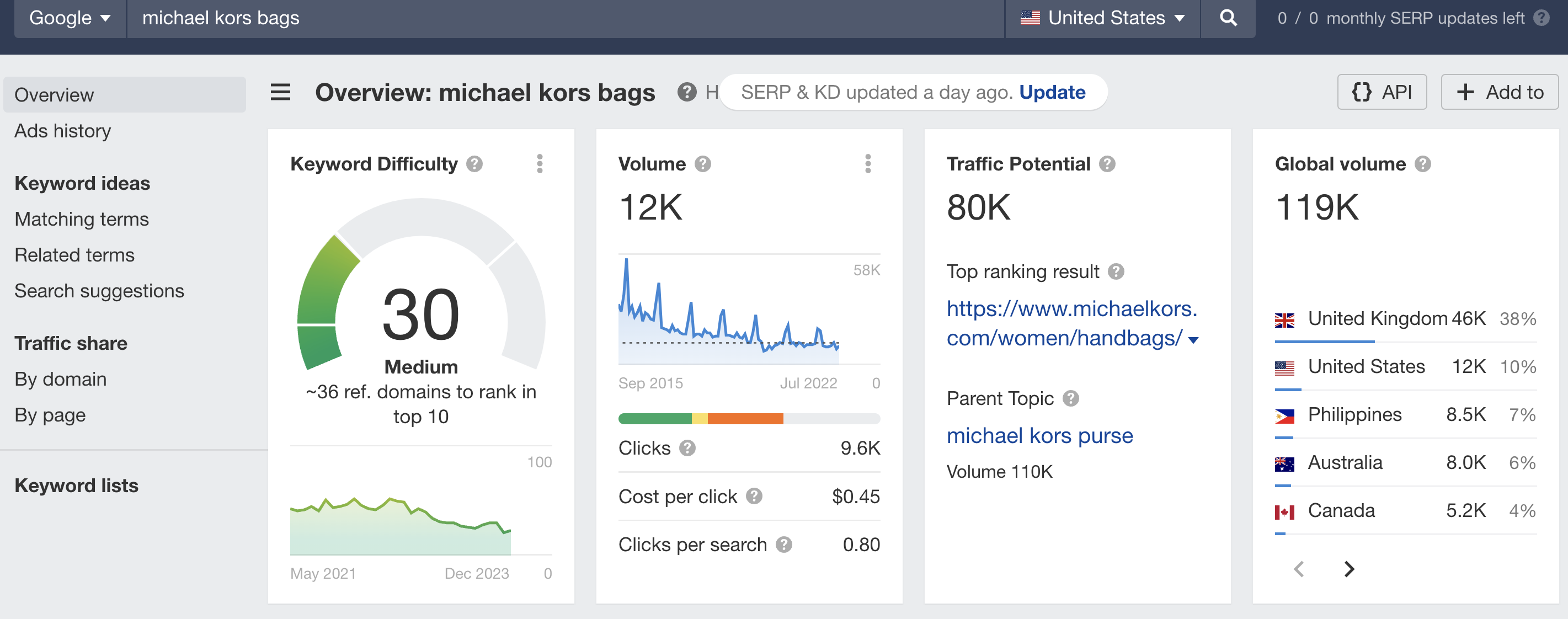Screen dimensions: 1568x619
Task: Click help icon beside Volume heading
Action: pos(702,164)
